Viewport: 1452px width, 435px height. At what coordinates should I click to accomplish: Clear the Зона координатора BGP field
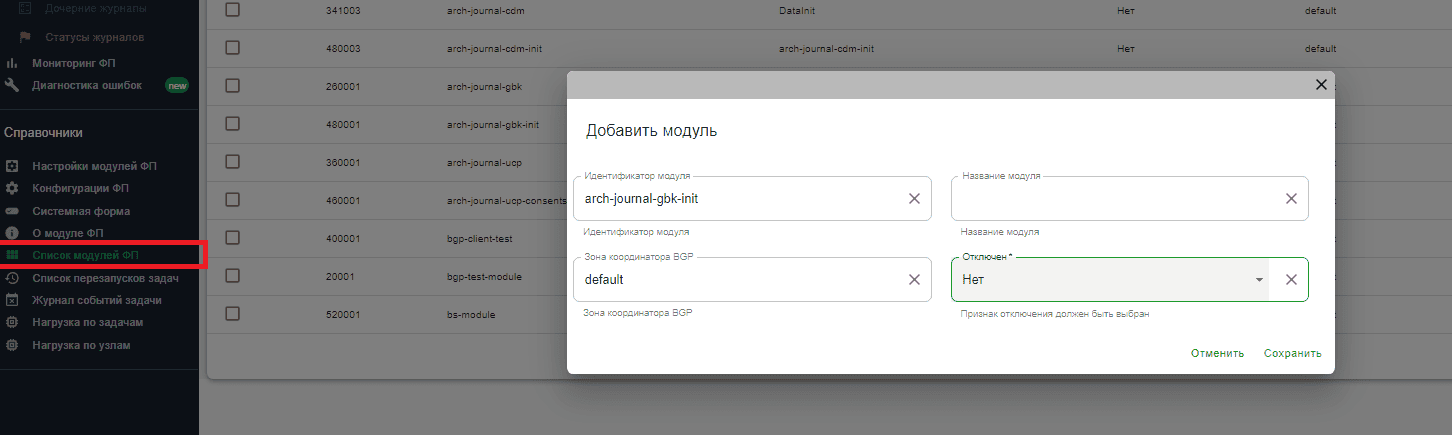pyautogui.click(x=914, y=279)
